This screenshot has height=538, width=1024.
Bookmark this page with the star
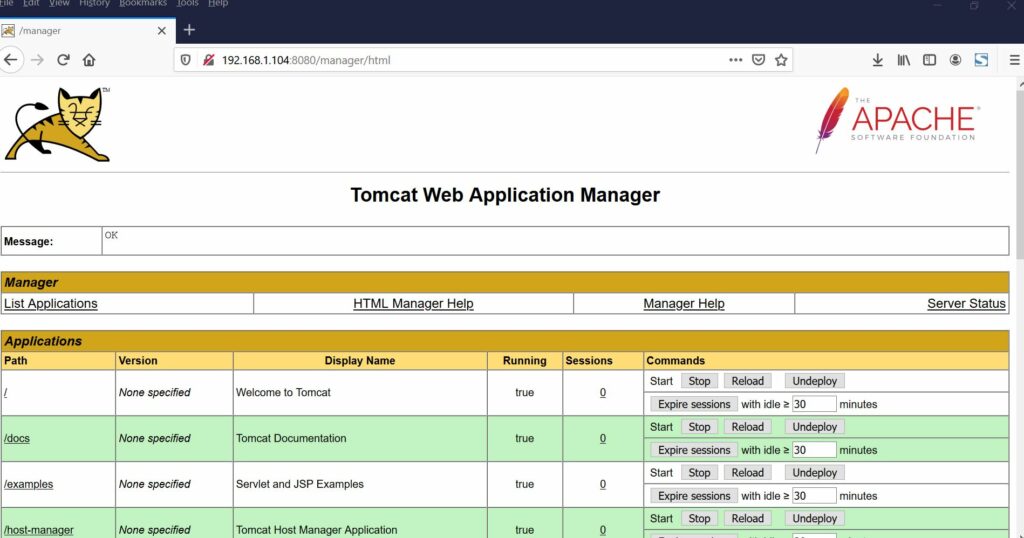coord(781,60)
